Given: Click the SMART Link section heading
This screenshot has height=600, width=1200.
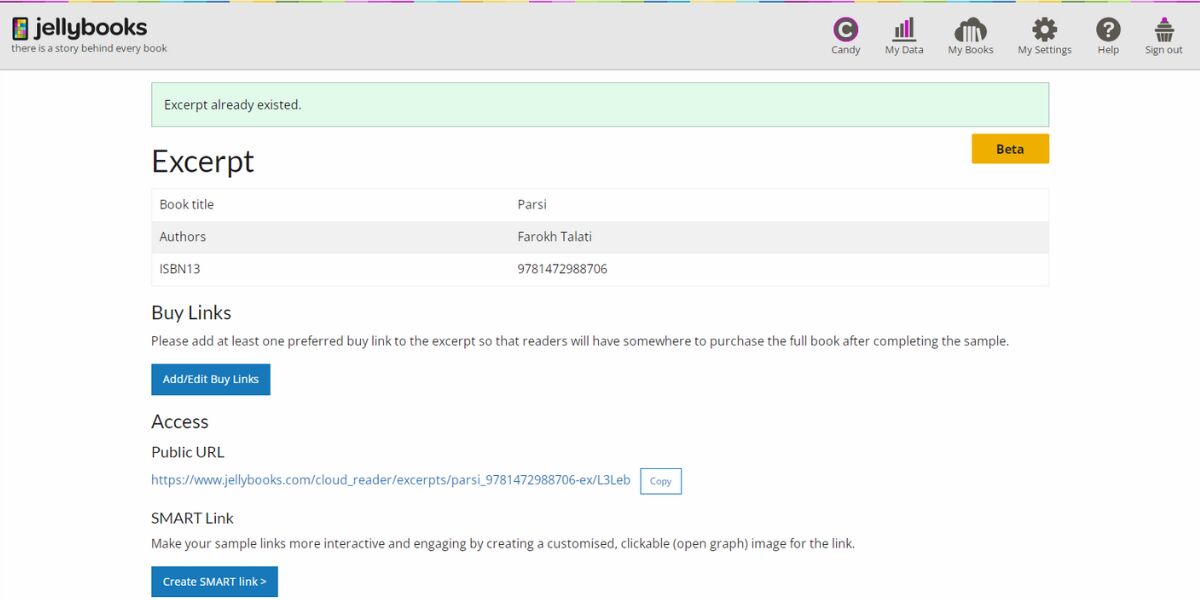Looking at the screenshot, I should pyautogui.click(x=192, y=518).
